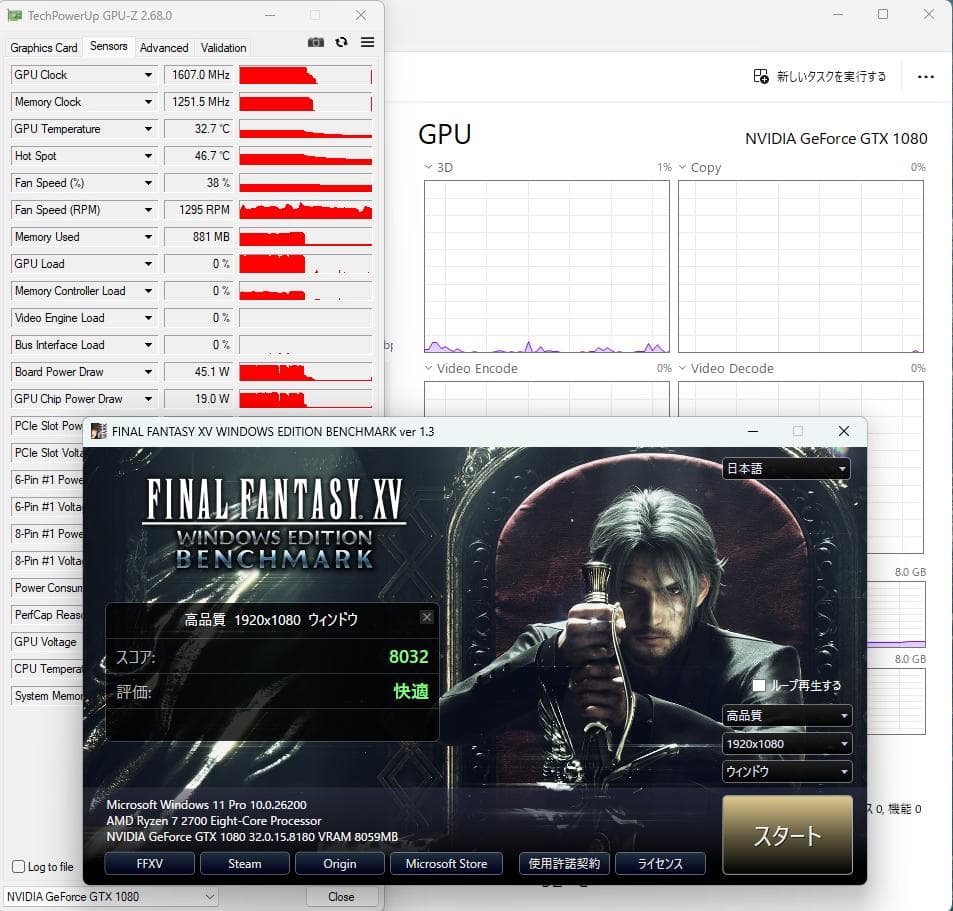Viewport: 953px width, 911px height.
Task: Open the Bus Interface Load dropdown
Action: [x=148, y=345]
